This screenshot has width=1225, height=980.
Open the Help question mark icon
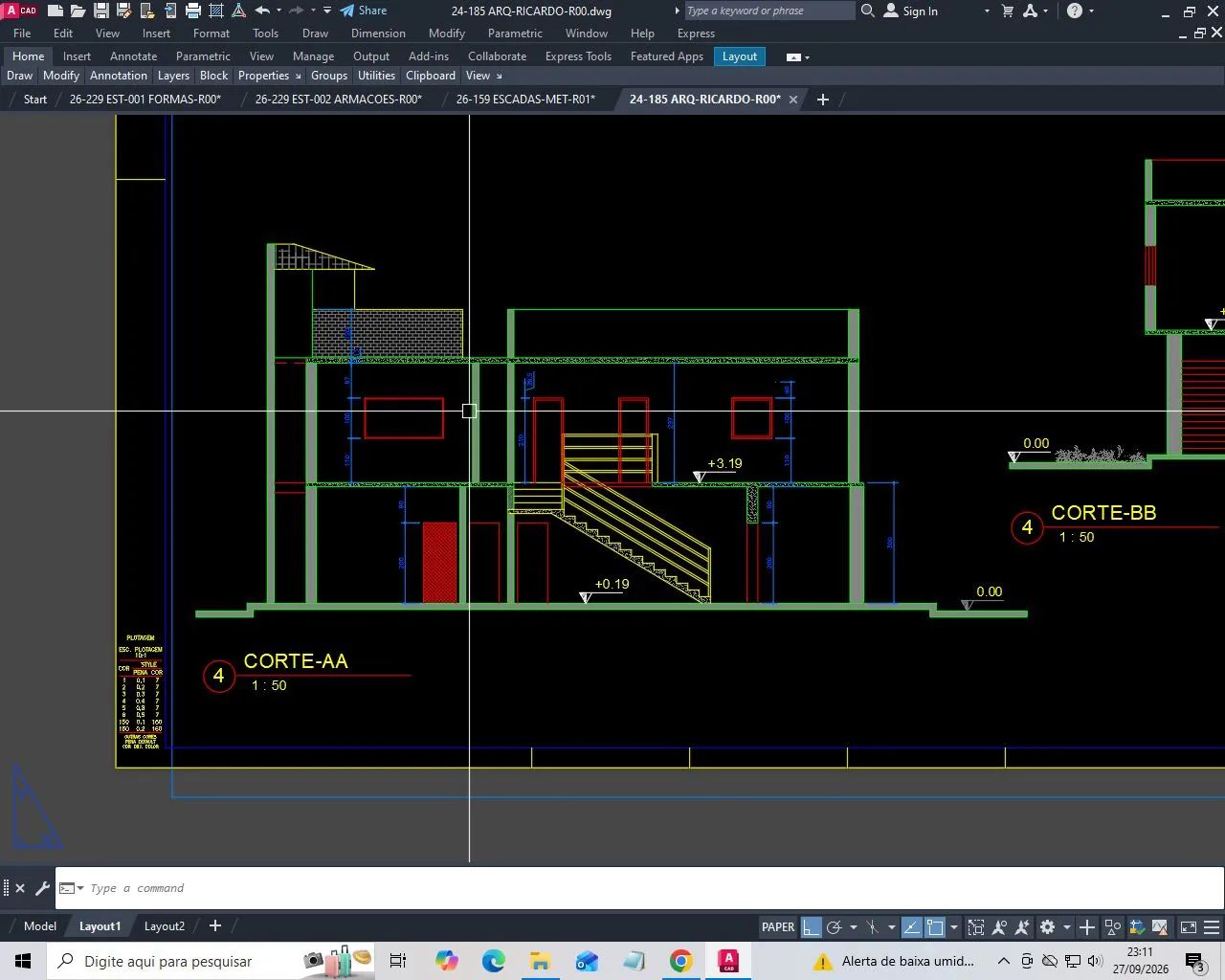coord(1075,11)
